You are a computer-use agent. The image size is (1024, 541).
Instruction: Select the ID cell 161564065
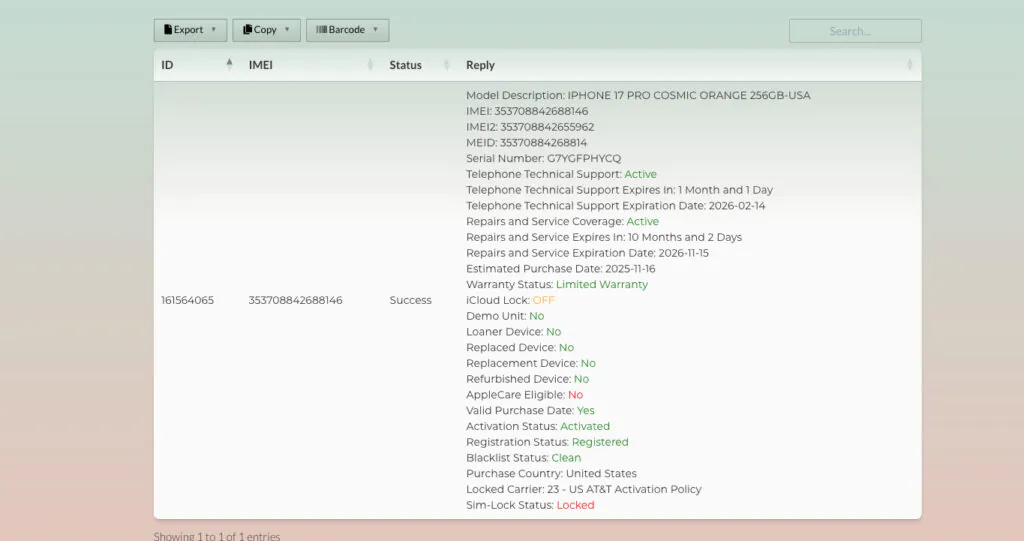click(x=187, y=301)
